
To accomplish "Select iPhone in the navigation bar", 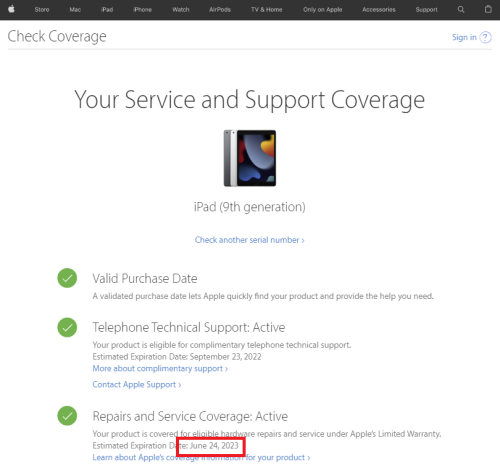I will [142, 10].
